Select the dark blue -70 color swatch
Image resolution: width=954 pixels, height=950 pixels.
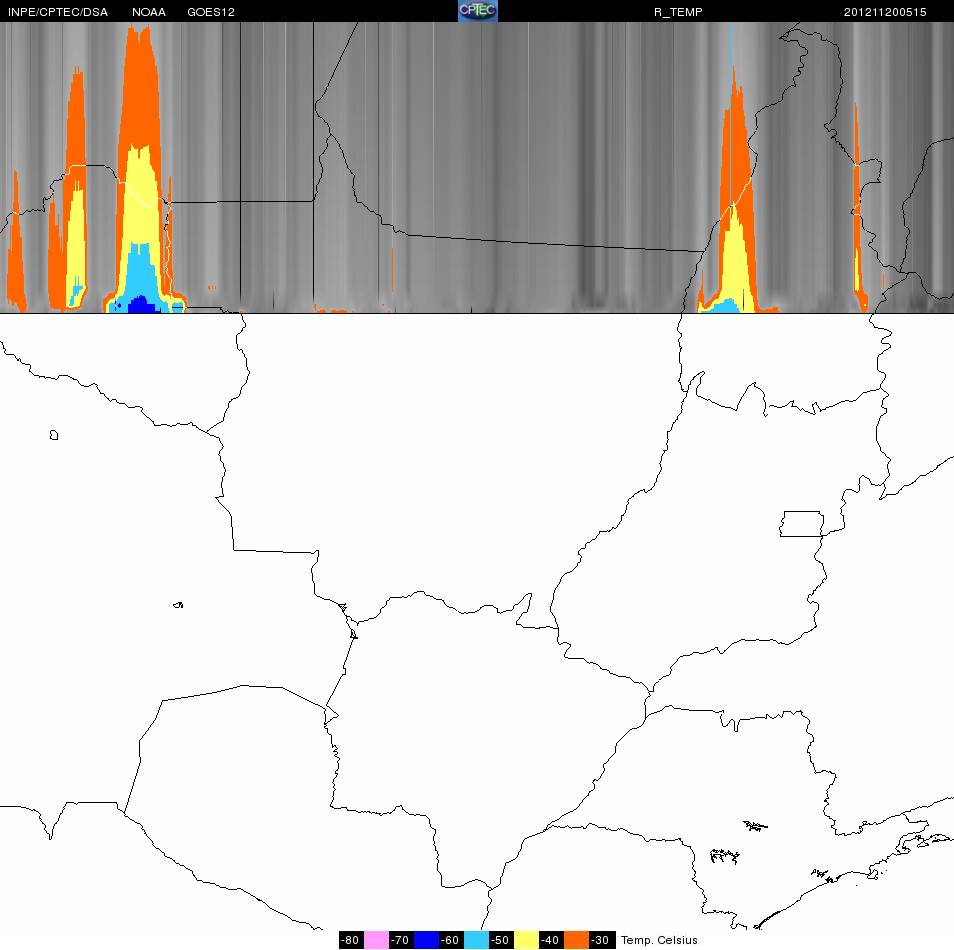click(x=426, y=940)
